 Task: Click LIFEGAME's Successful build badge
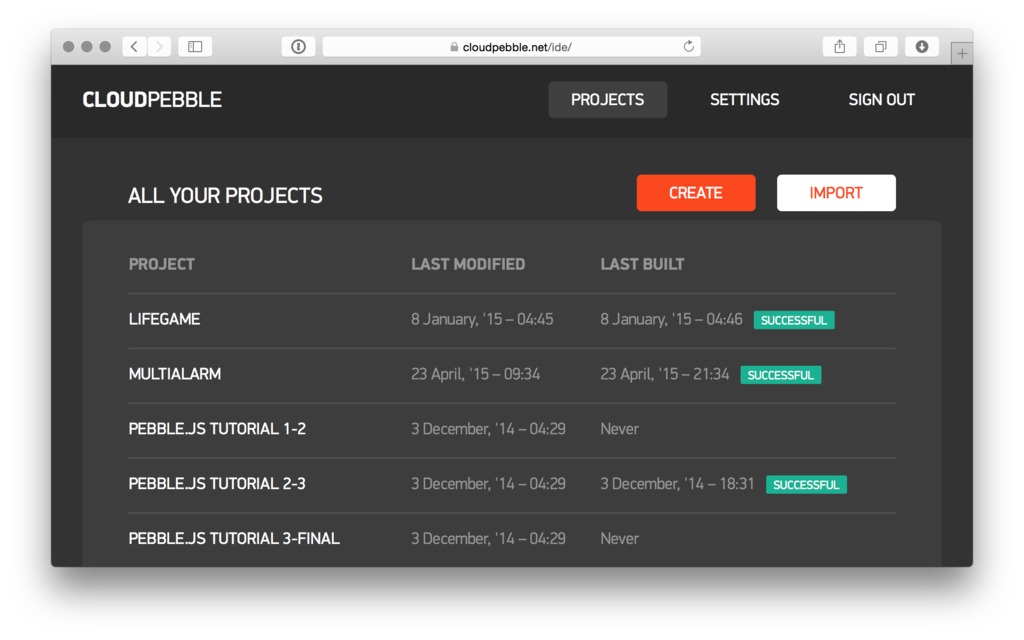click(794, 320)
